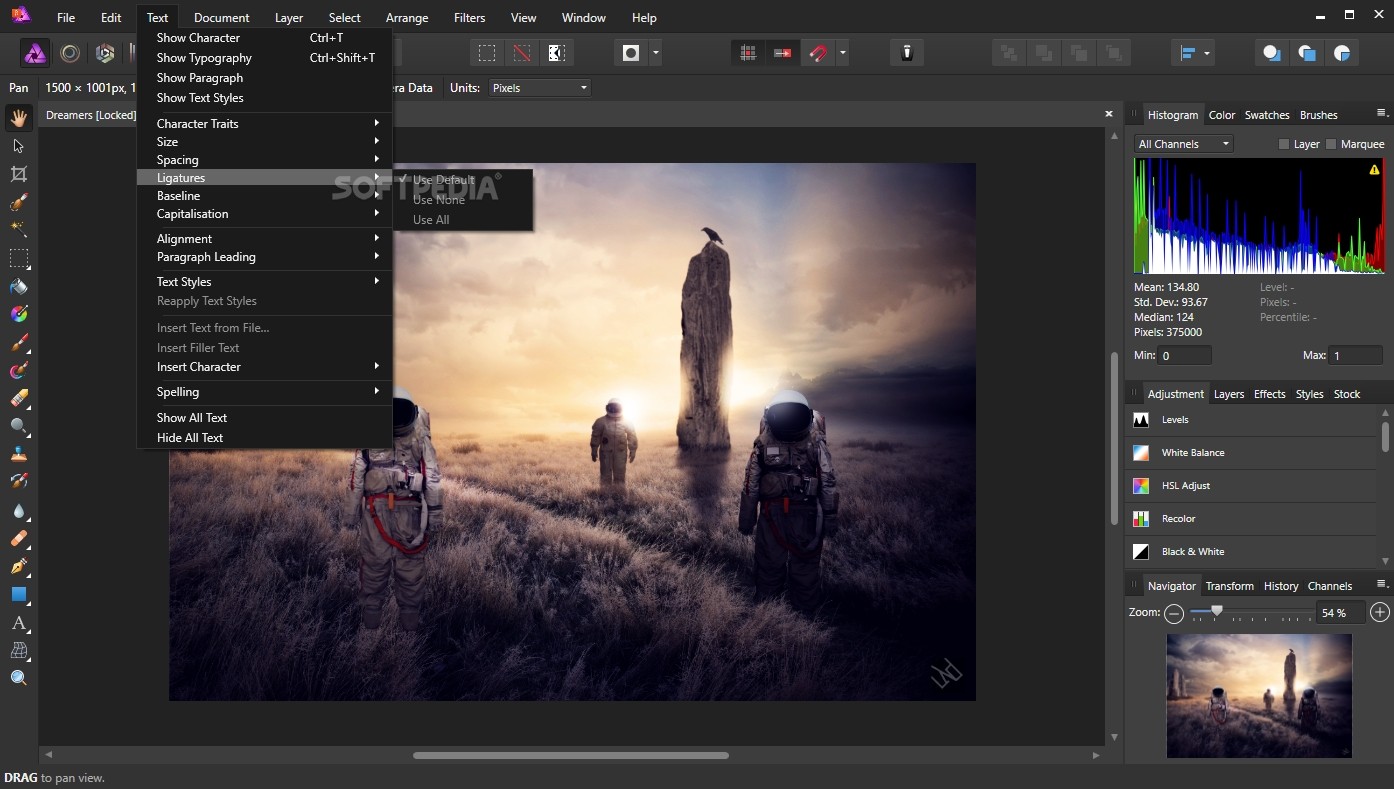The image size is (1394, 789).
Task: Switch to the Layers tab
Action: point(1228,394)
